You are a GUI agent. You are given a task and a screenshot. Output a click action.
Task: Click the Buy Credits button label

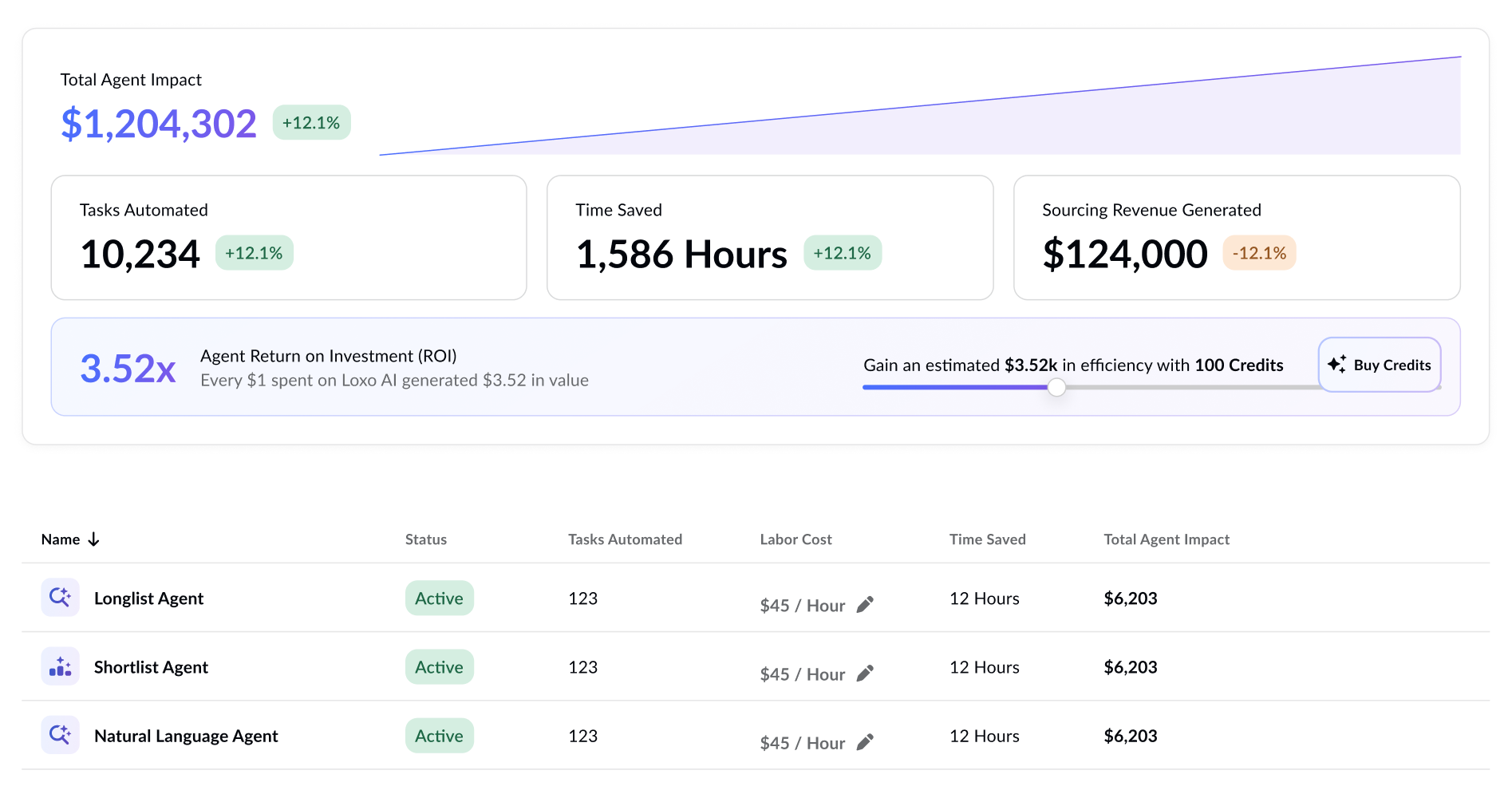pos(1392,365)
